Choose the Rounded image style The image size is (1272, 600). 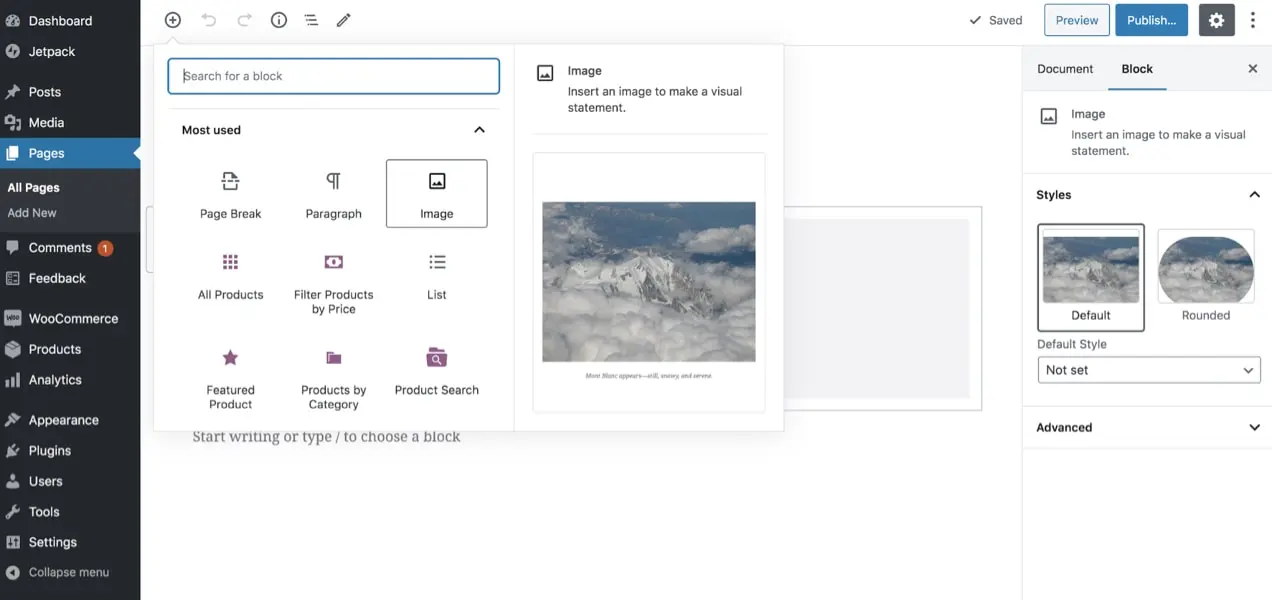[1206, 277]
